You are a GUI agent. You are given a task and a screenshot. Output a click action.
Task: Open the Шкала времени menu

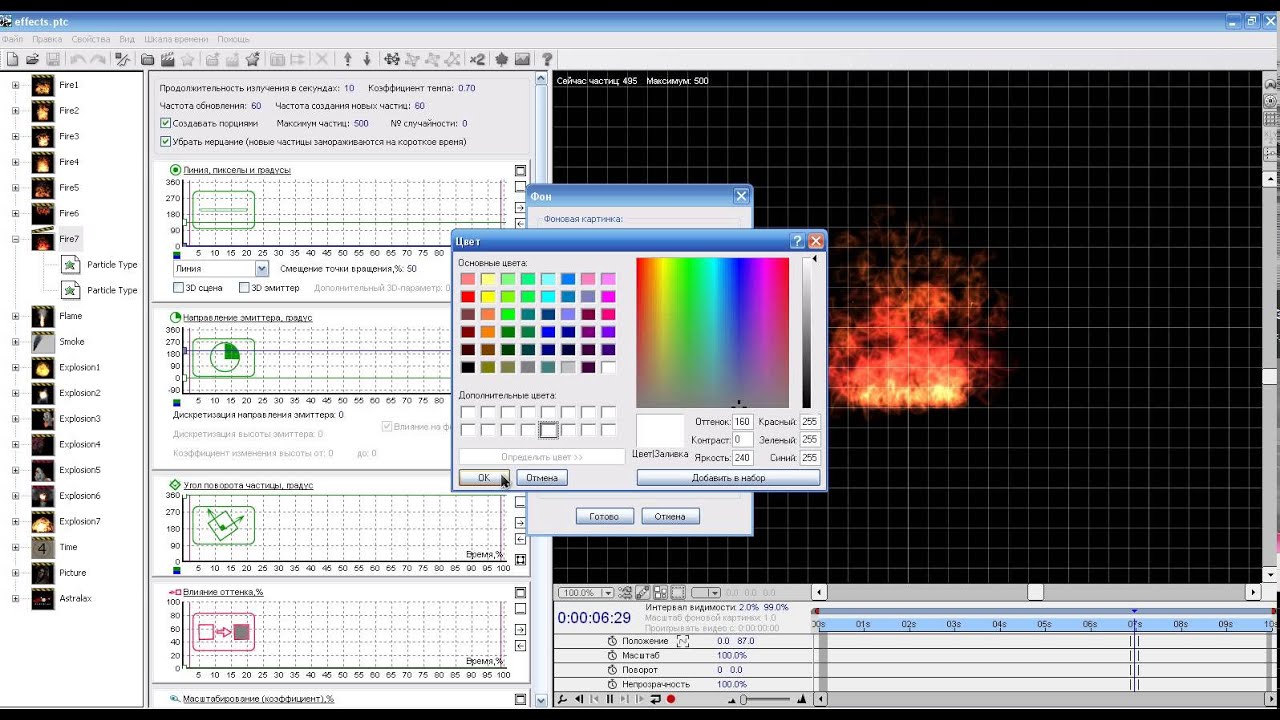coord(176,39)
